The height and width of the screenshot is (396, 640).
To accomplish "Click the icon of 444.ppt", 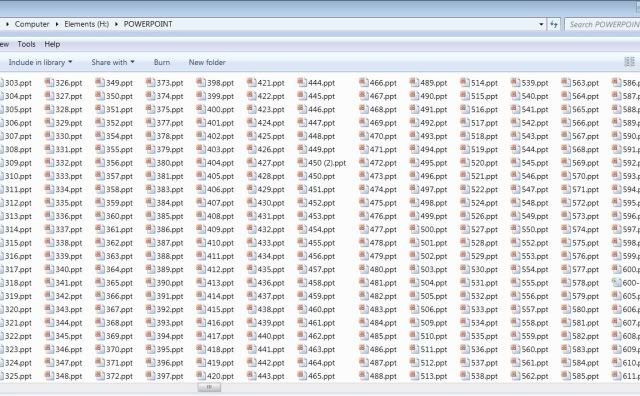I will [x=302, y=82].
